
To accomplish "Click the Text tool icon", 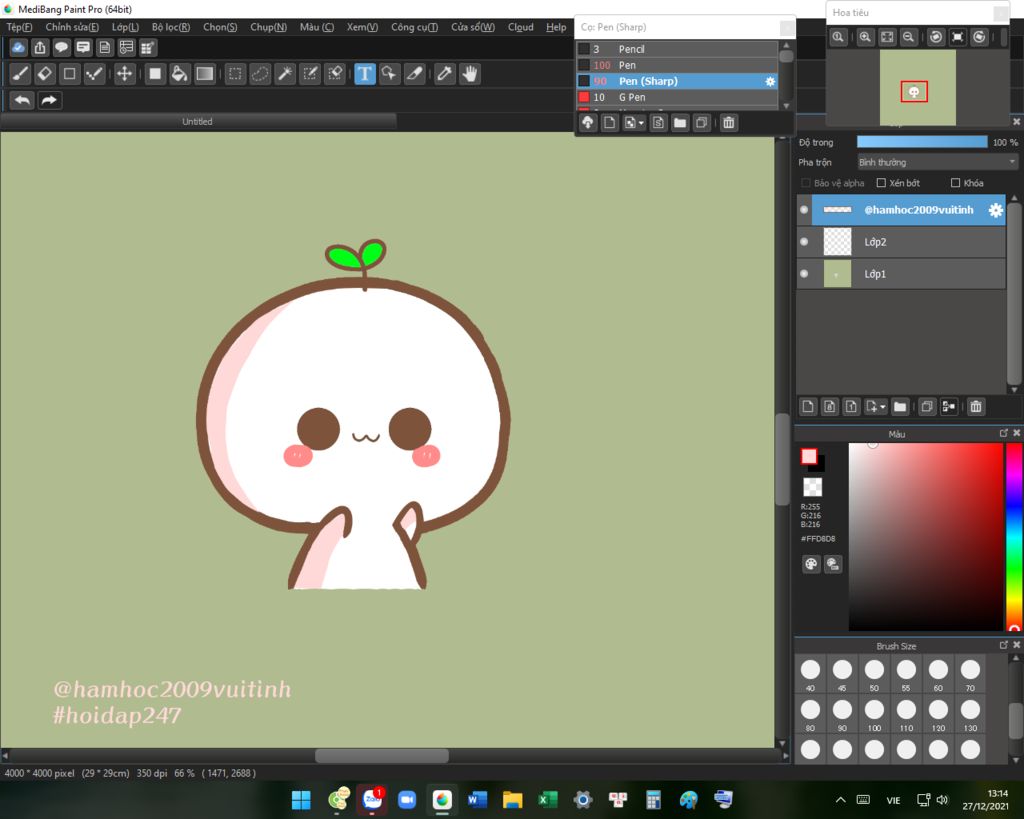I will 364,74.
